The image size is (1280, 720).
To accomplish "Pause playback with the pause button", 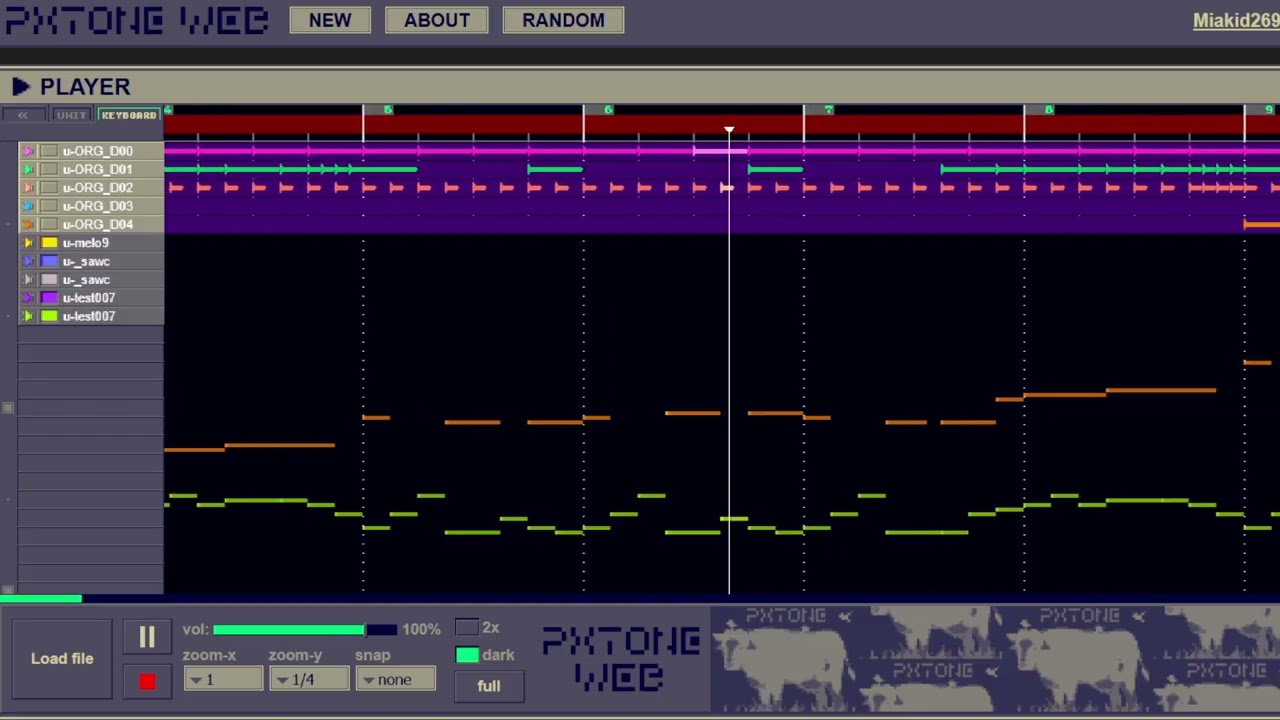I will (147, 637).
